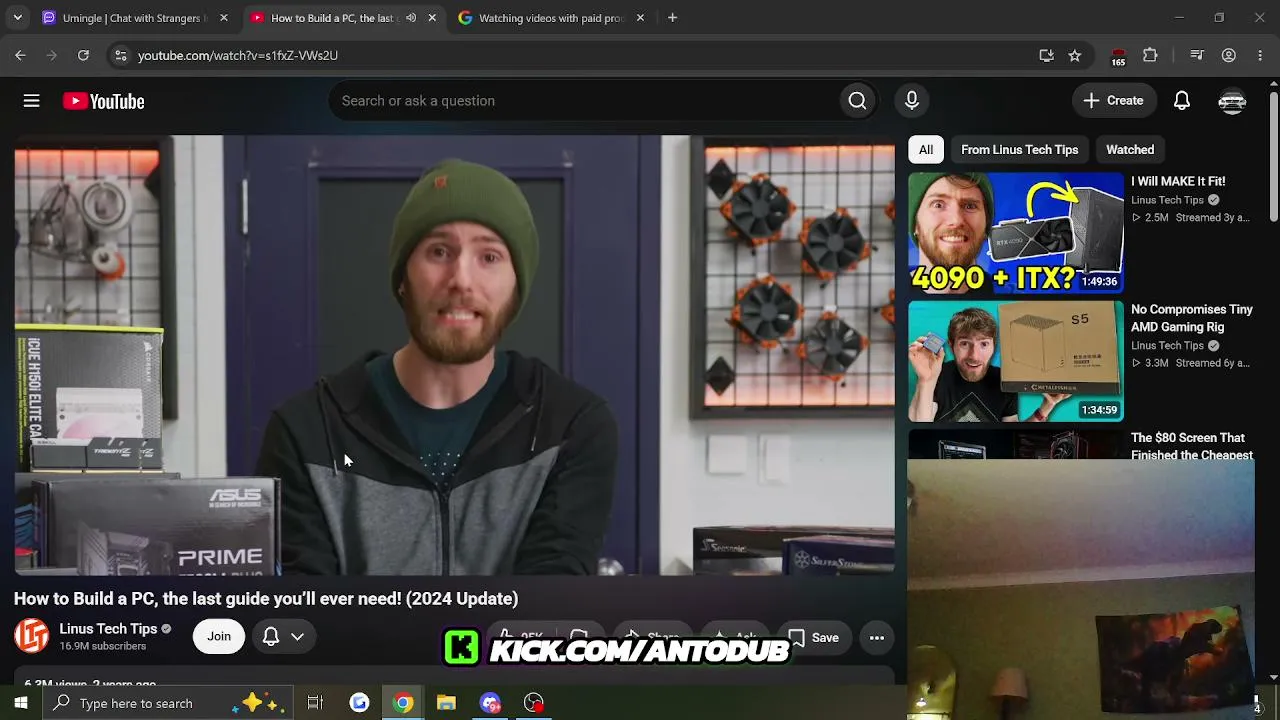Save the video to a playlist

814,637
